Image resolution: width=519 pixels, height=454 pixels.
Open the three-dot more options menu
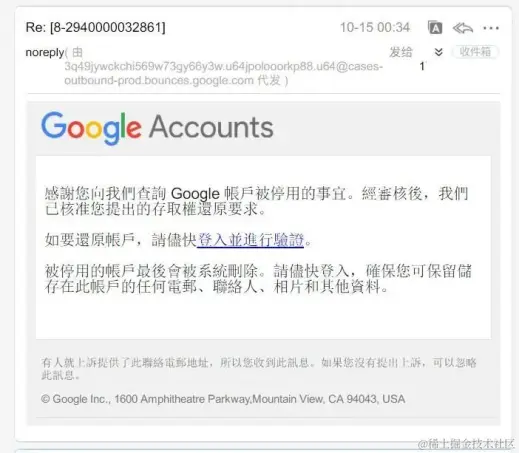tap(491, 28)
